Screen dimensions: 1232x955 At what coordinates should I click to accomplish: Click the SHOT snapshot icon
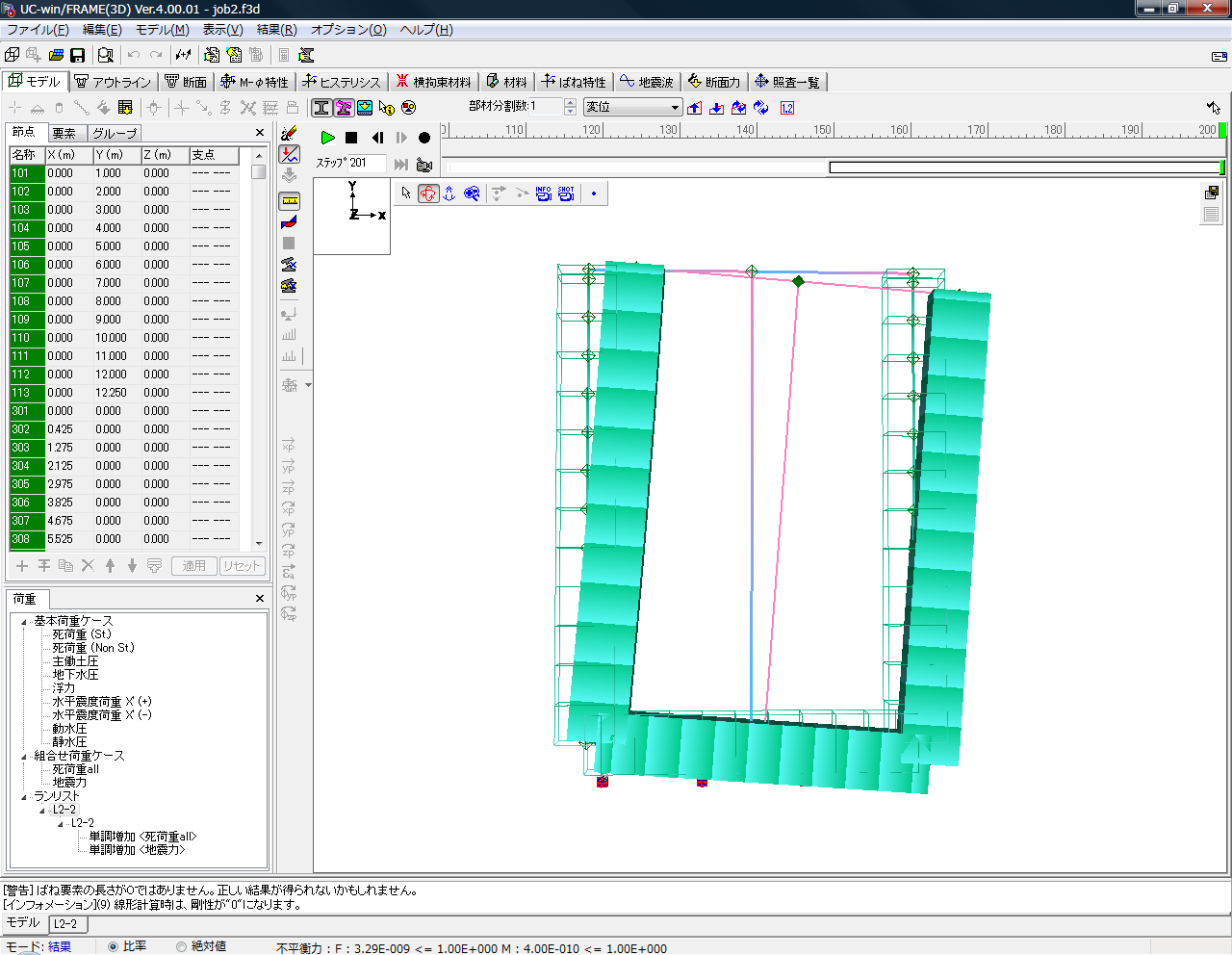click(566, 194)
